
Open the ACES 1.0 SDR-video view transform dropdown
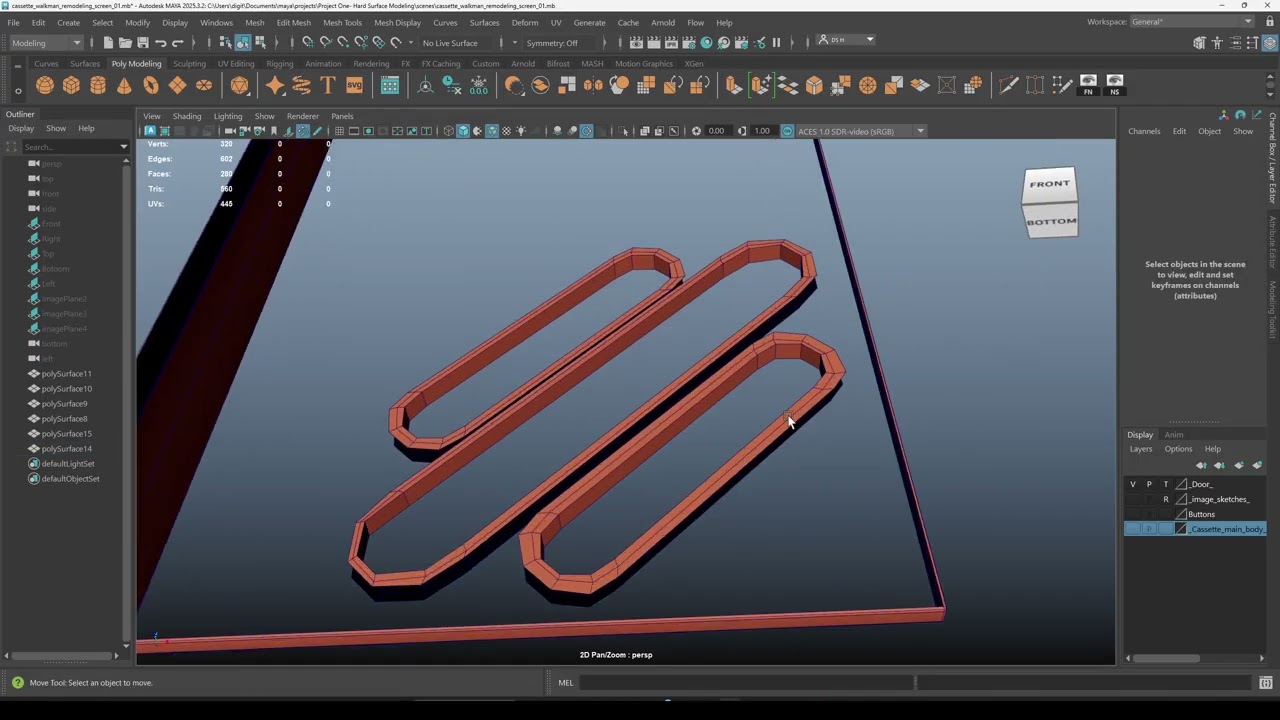pos(860,131)
